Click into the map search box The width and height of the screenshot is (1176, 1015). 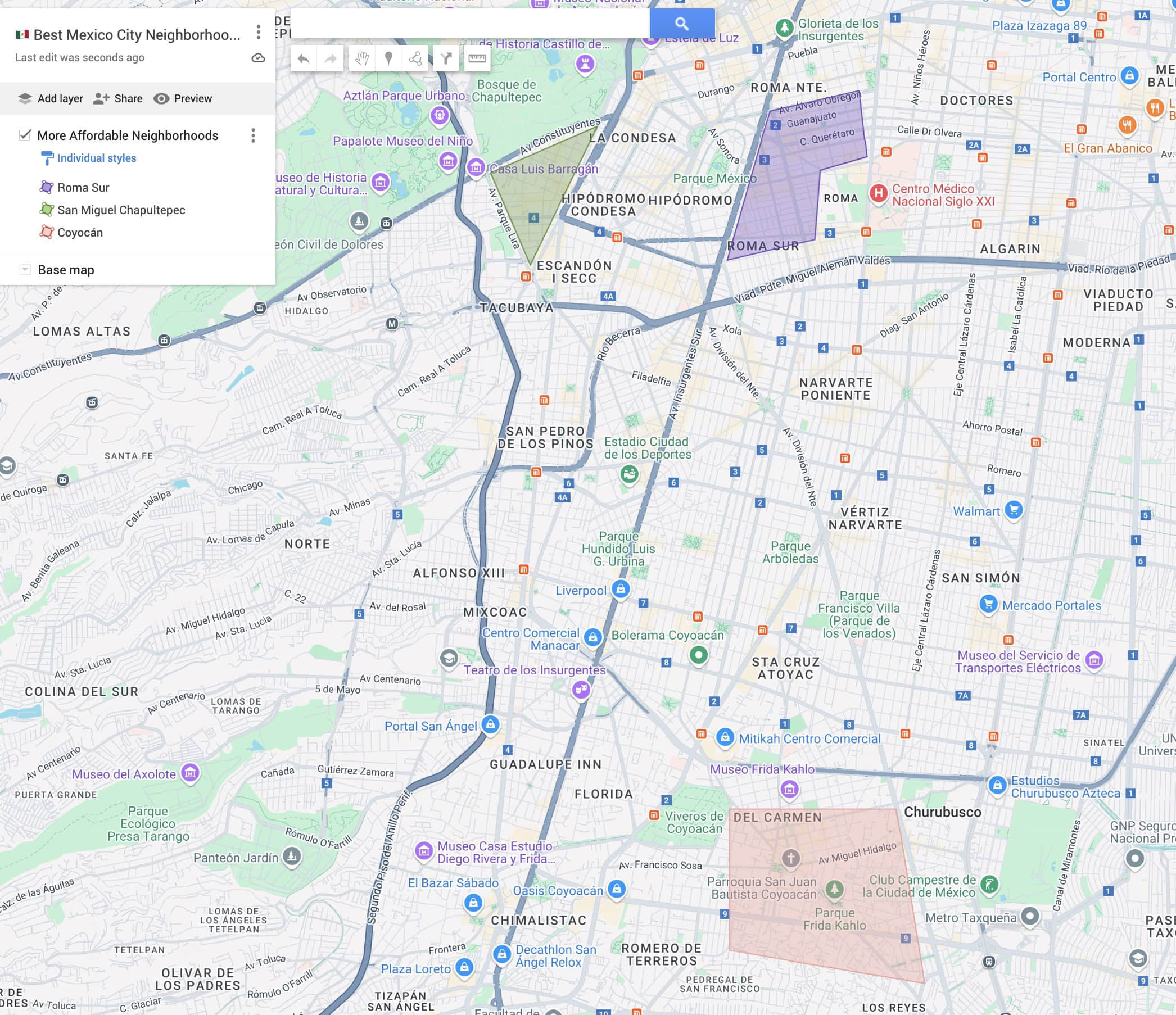[x=470, y=23]
